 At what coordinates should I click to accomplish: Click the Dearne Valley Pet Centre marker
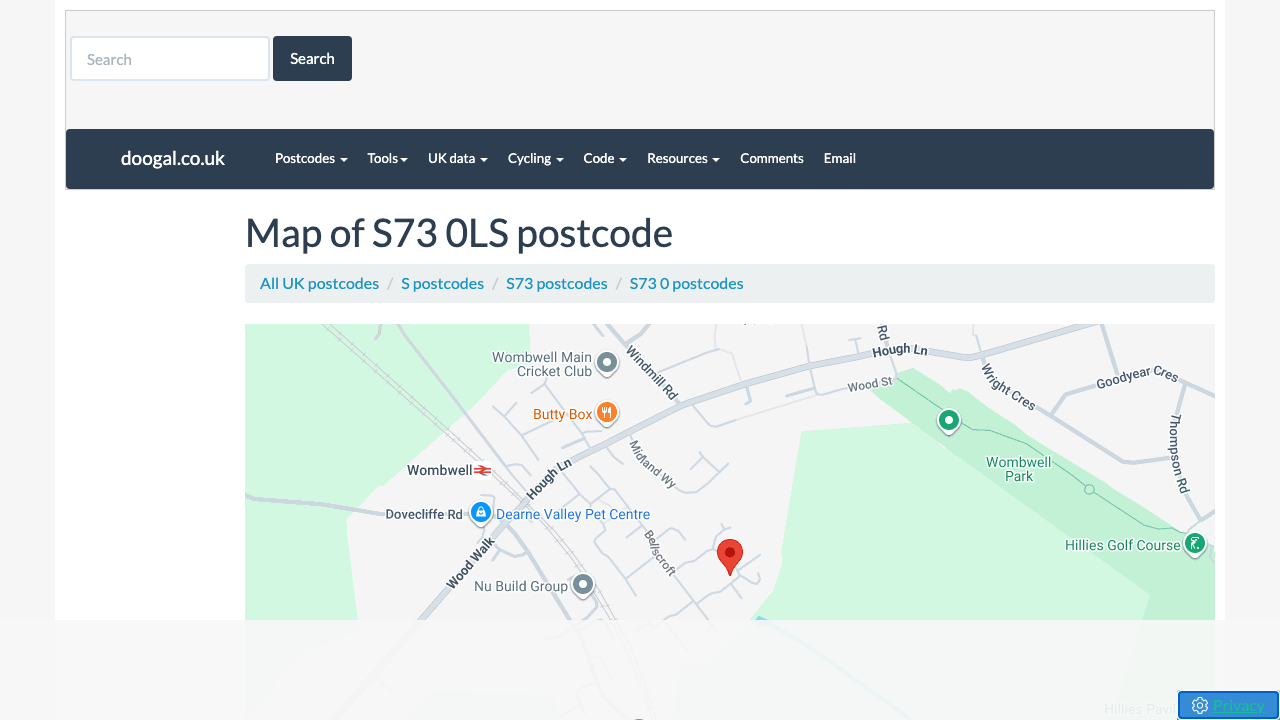coord(481,513)
